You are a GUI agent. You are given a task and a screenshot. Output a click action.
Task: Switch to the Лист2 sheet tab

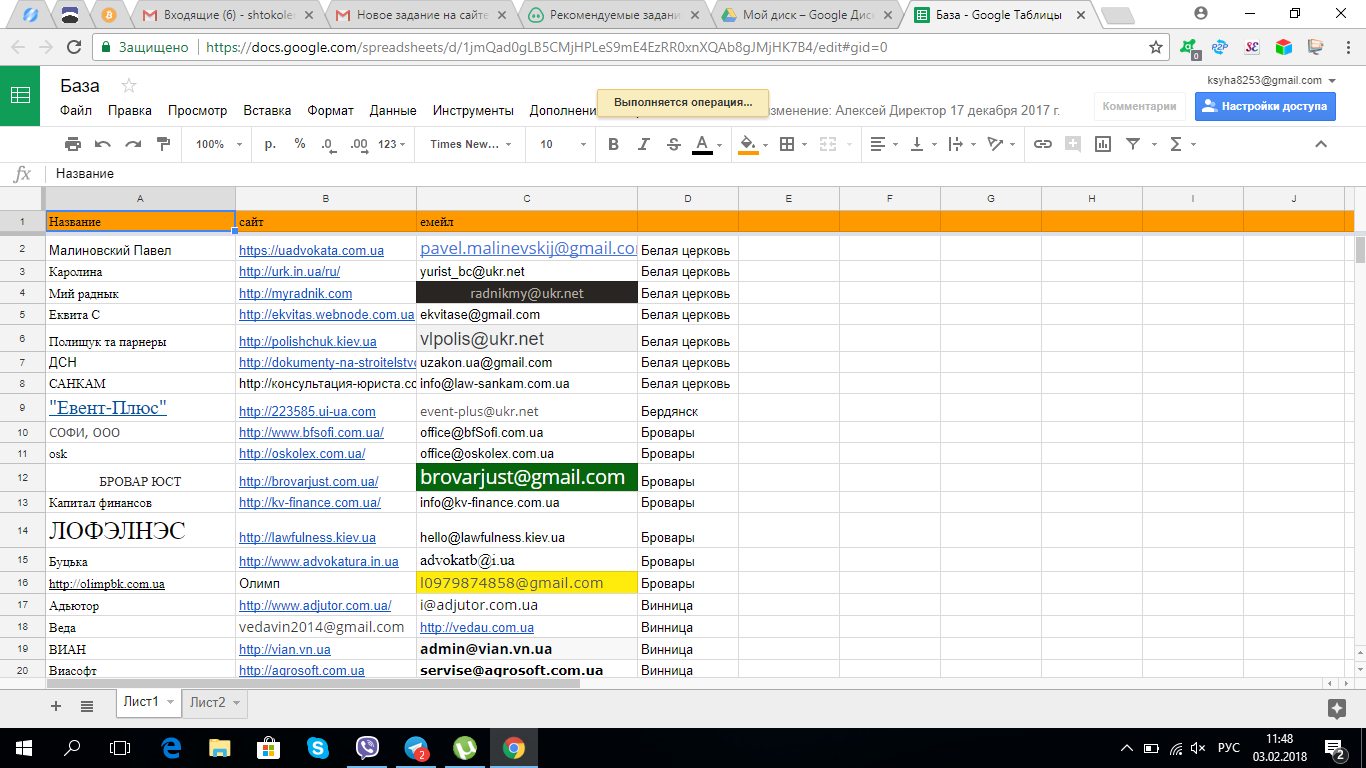(x=216, y=703)
